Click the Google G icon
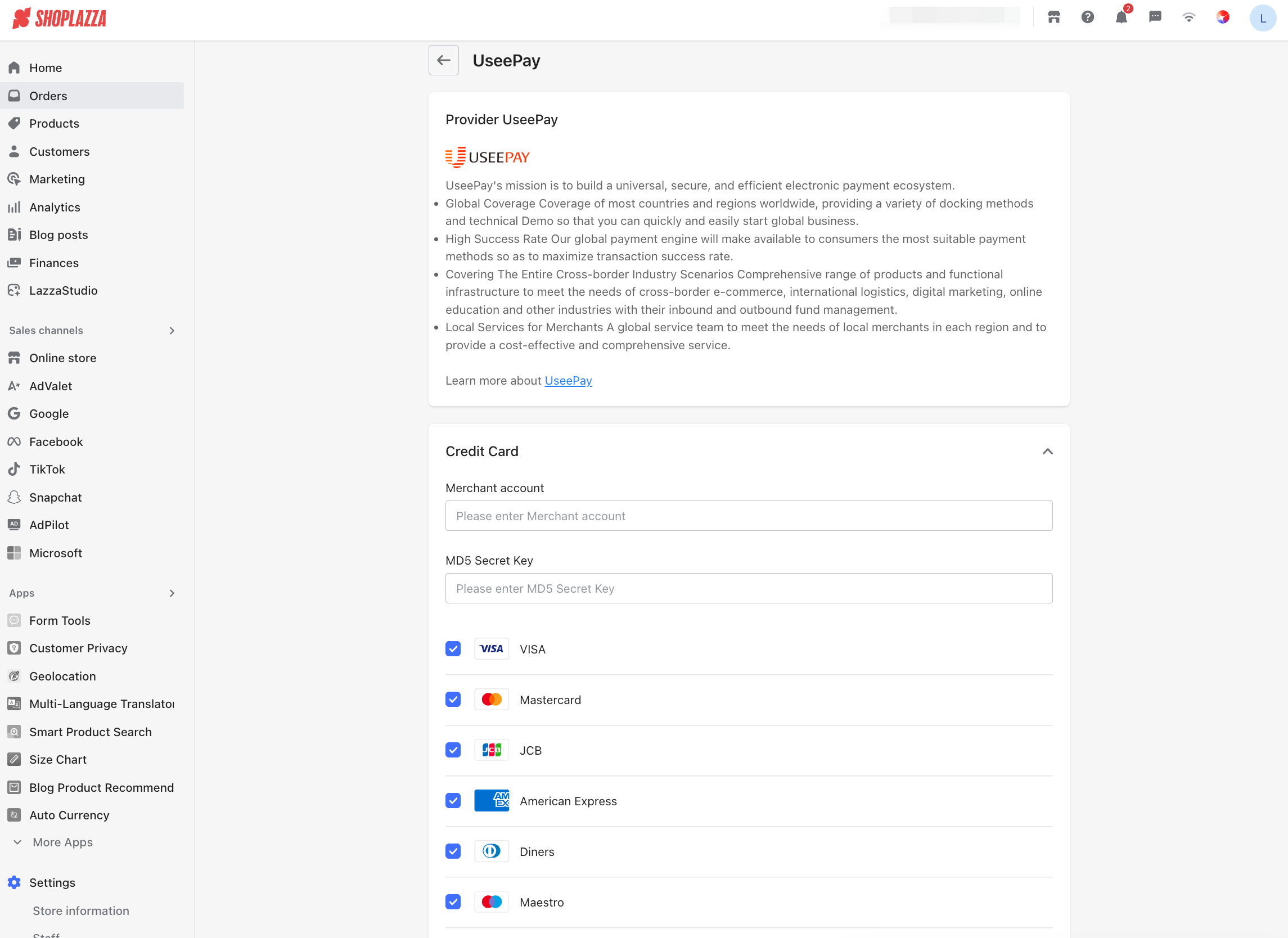The image size is (1288, 938). (x=14, y=413)
